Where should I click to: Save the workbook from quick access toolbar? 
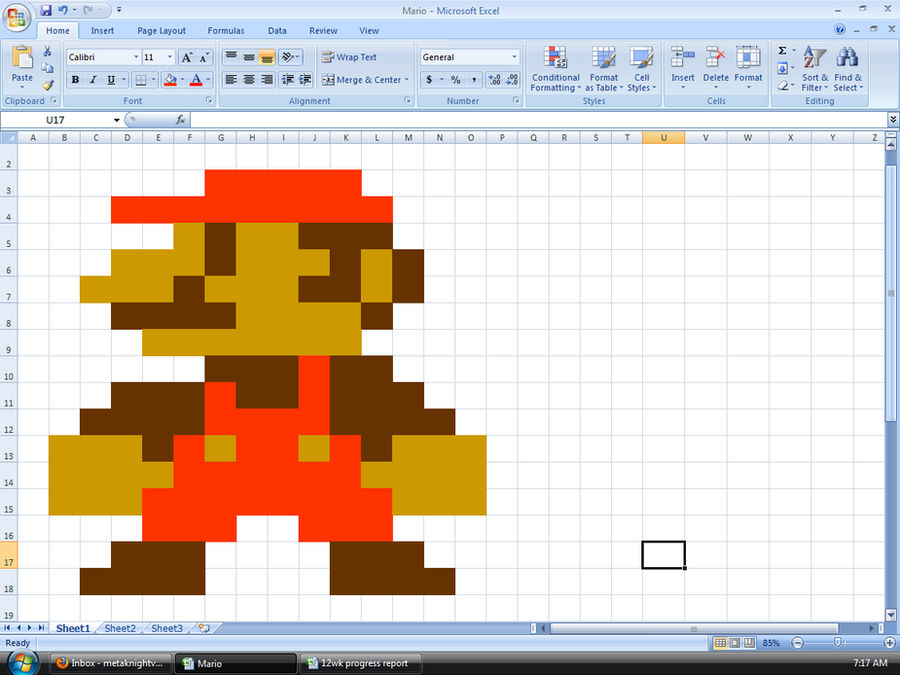tap(46, 10)
